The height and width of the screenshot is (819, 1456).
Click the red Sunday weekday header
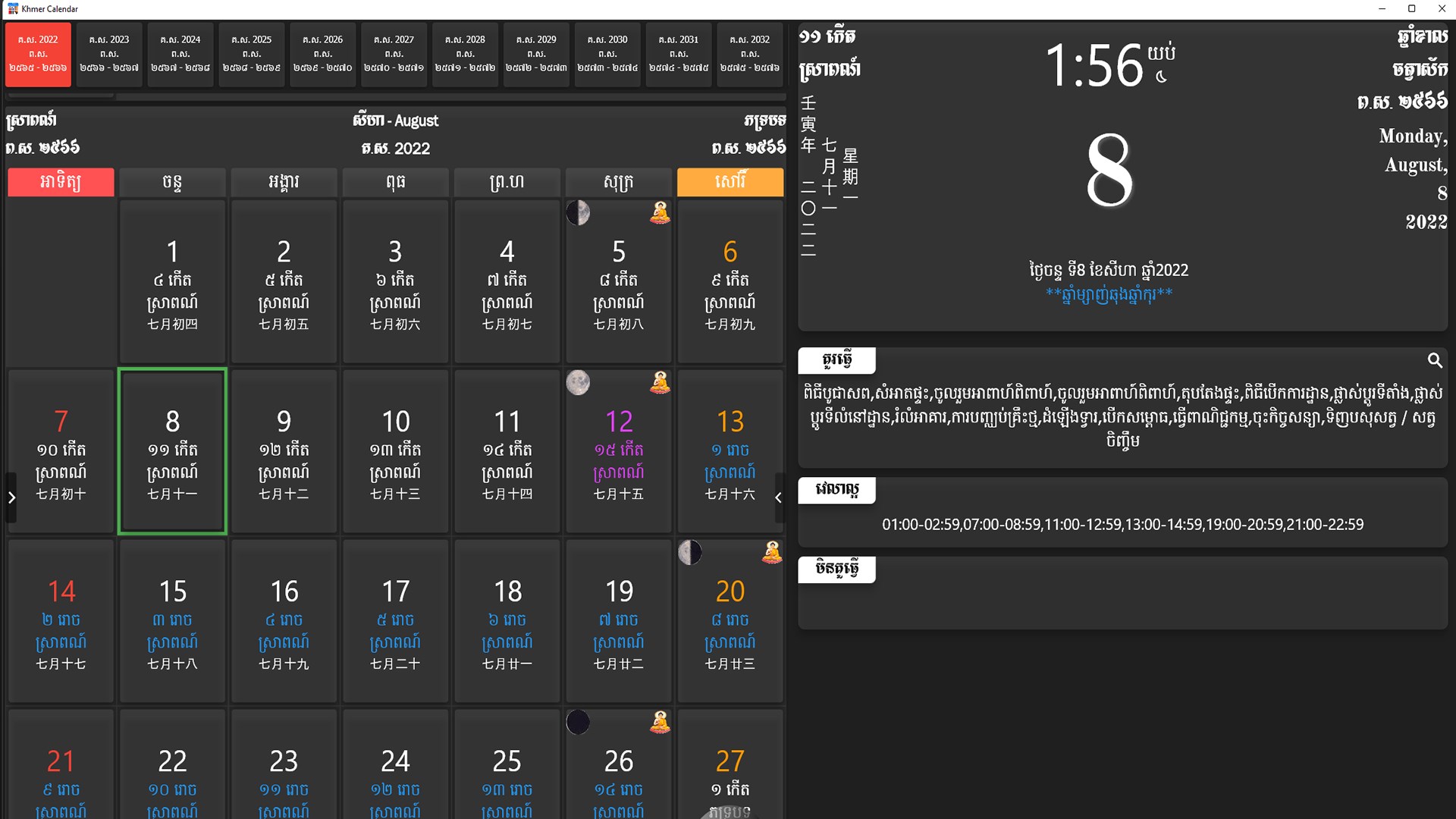click(61, 182)
